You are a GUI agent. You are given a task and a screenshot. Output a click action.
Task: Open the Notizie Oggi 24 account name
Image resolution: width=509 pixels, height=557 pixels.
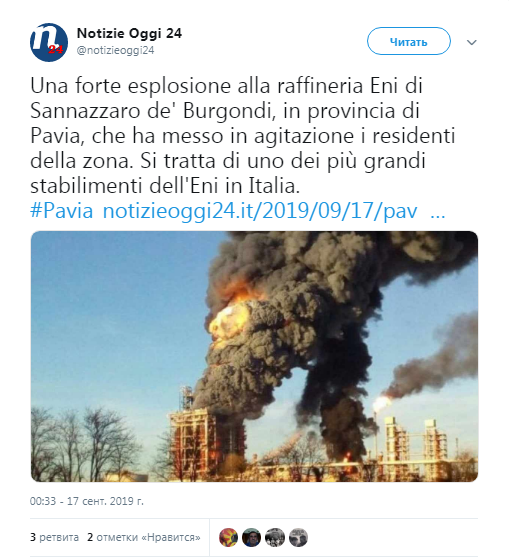[x=129, y=33]
